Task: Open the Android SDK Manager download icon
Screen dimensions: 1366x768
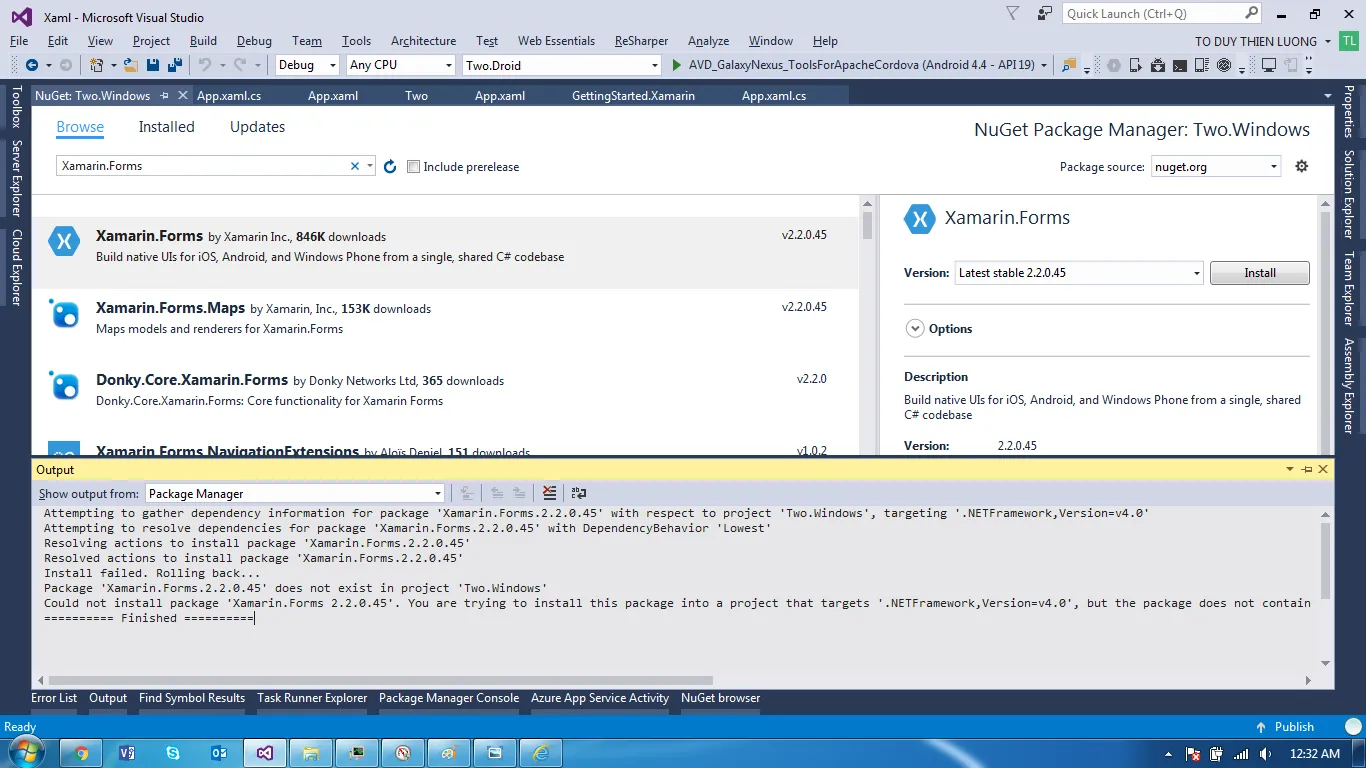Action: click(x=1158, y=65)
